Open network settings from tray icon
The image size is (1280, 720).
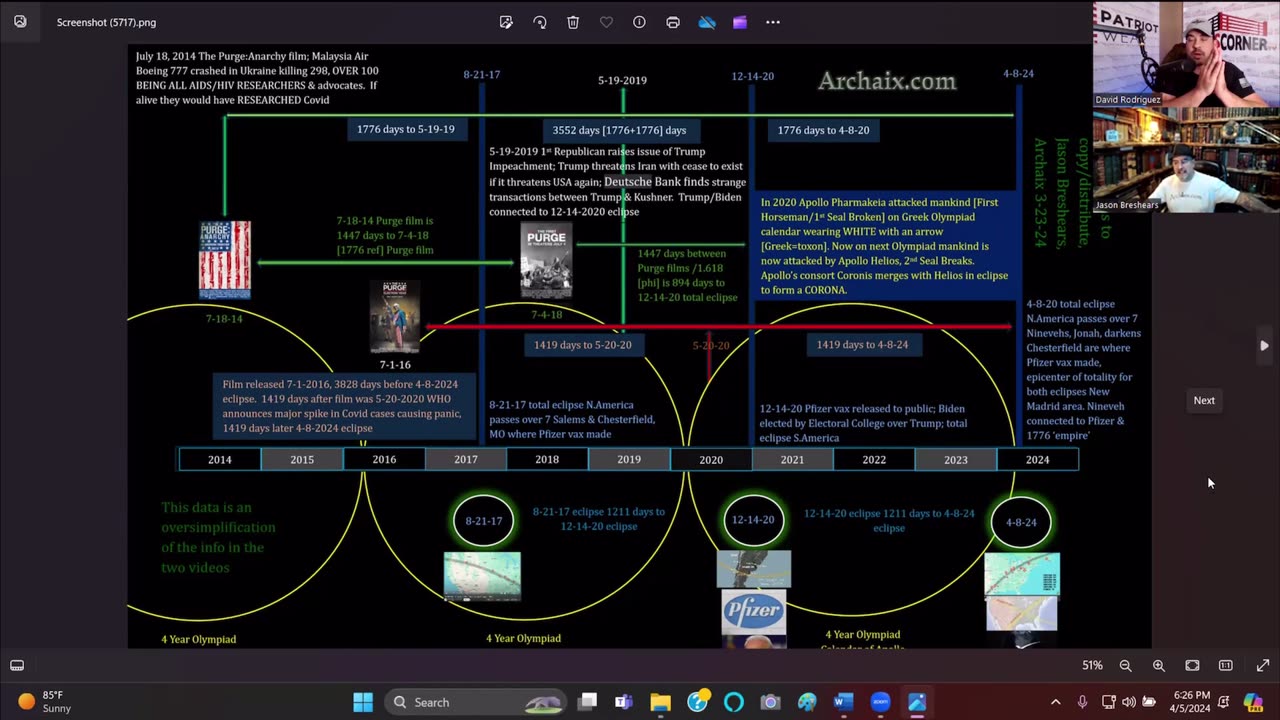tap(1108, 702)
